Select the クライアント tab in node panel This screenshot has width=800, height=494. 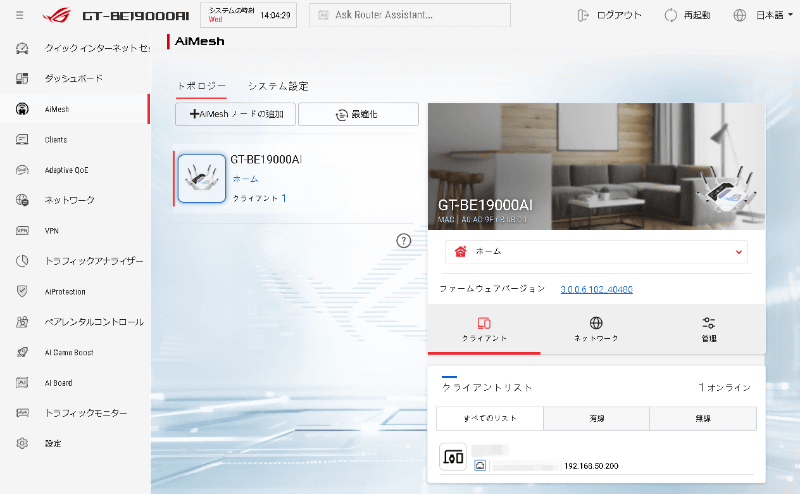pyautogui.click(x=484, y=329)
